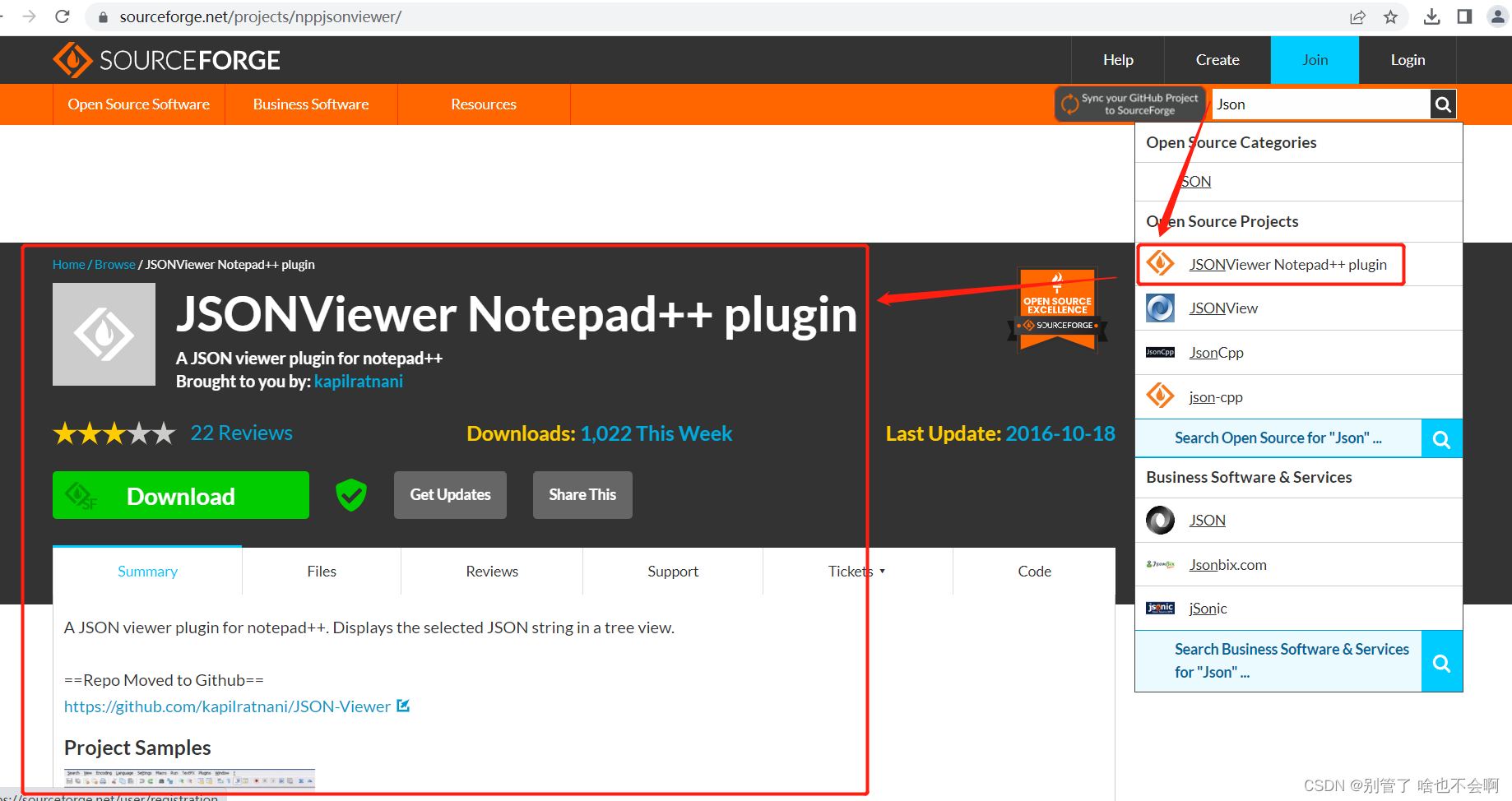Screen dimensions: 1512x801
Task: Open the kapilratnani profile link
Action: tap(359, 381)
